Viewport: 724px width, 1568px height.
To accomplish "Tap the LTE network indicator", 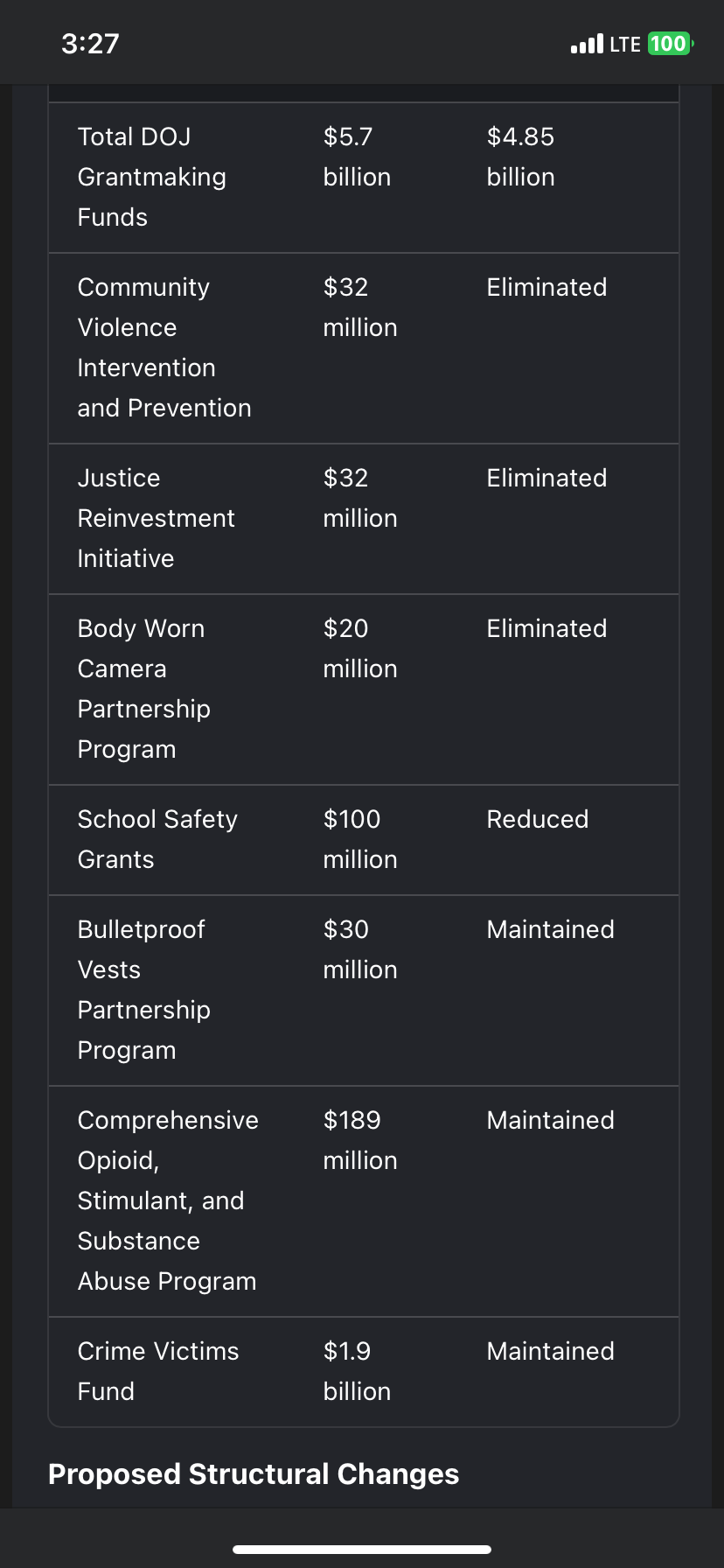I will (x=625, y=44).
